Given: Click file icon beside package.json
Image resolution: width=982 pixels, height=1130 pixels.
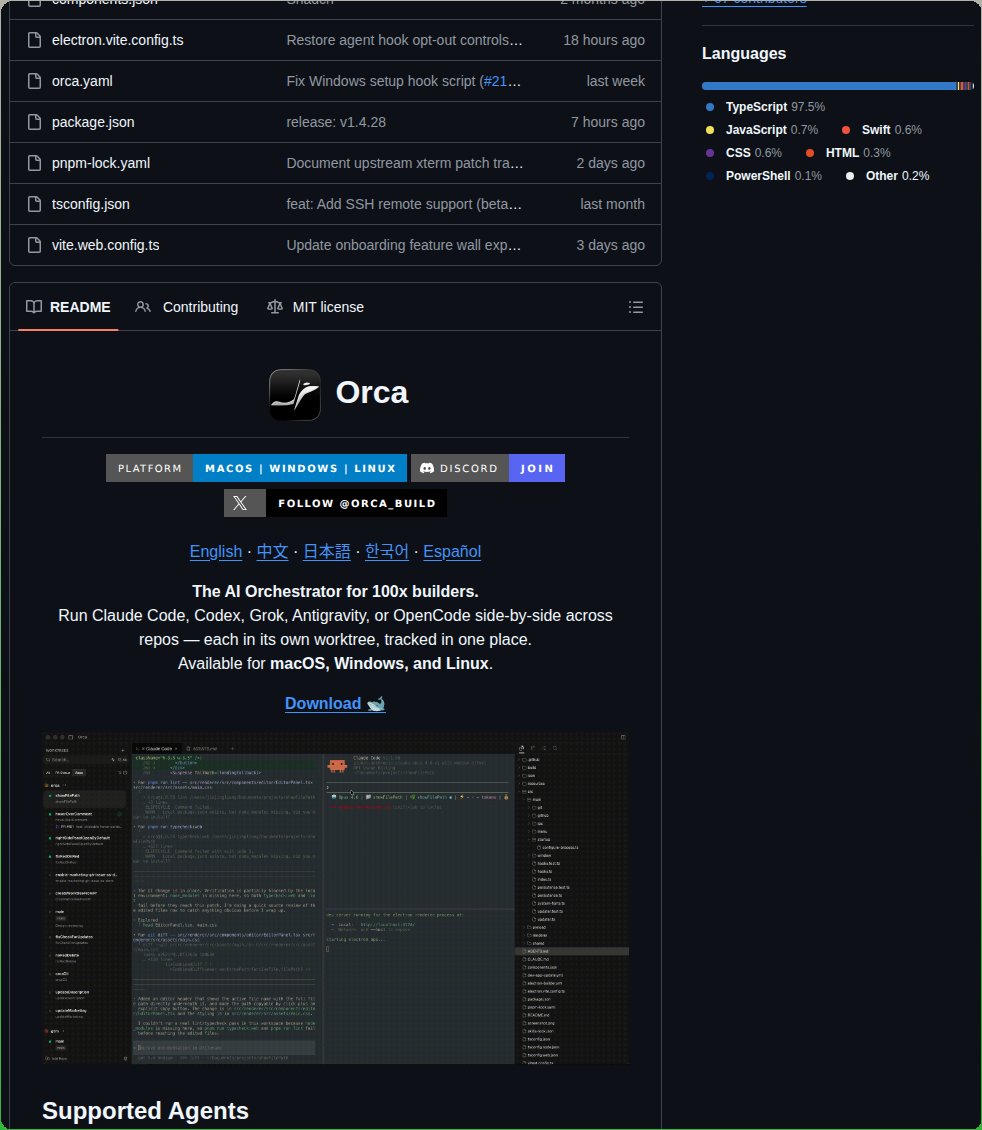Looking at the screenshot, I should 34,123.
